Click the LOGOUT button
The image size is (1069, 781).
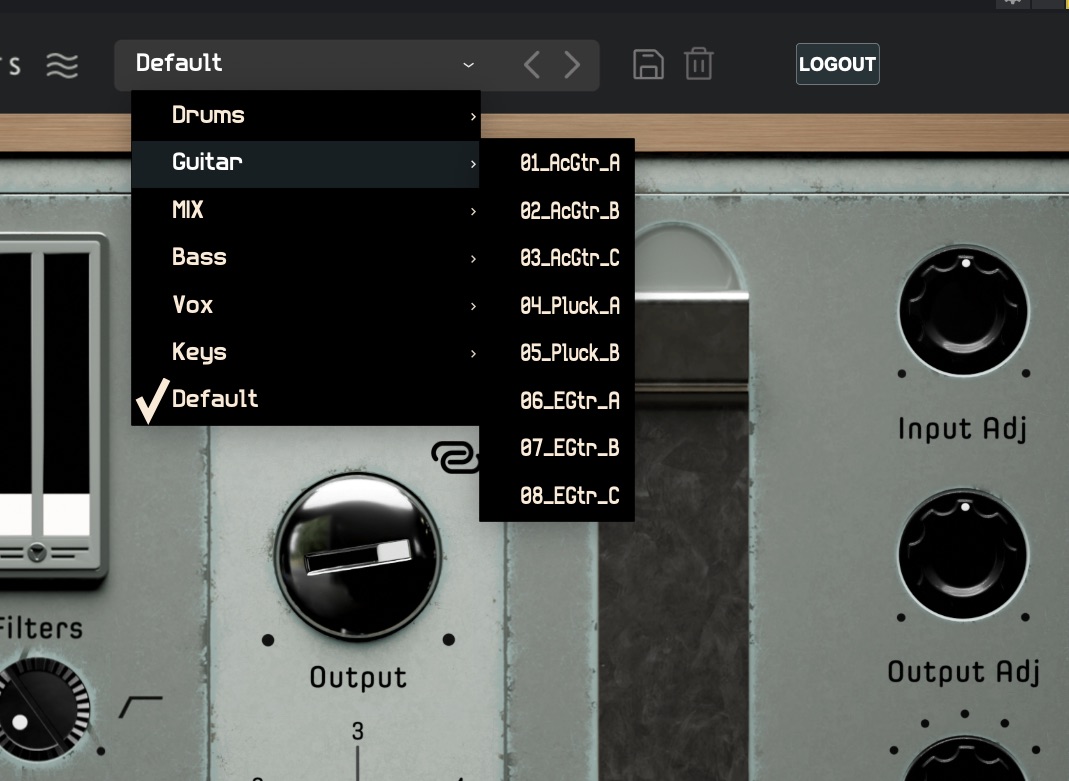pyautogui.click(x=837, y=64)
